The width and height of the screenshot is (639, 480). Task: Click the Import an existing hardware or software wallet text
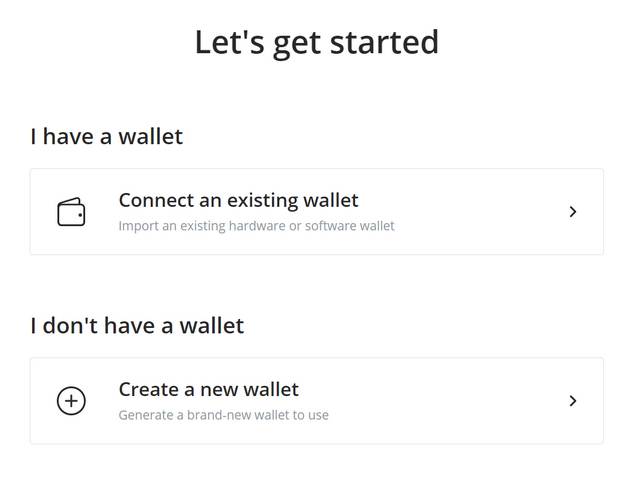(x=256, y=226)
